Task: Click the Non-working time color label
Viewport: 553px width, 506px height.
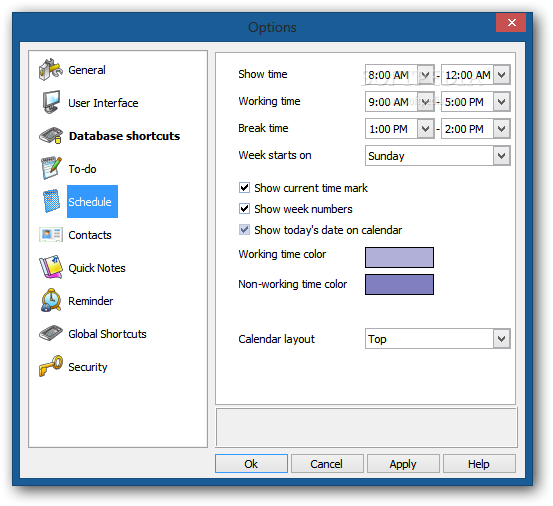Action: pos(293,284)
